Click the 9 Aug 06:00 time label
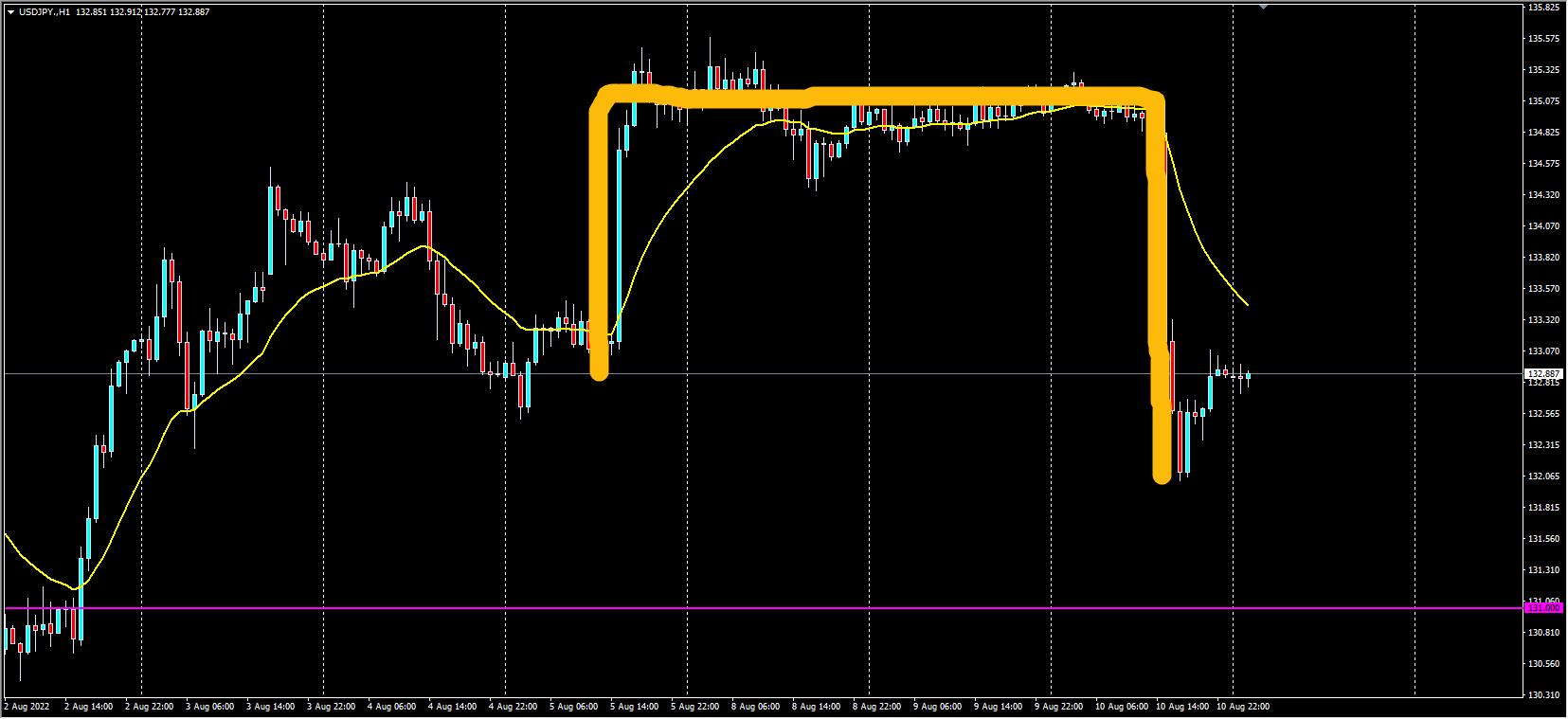The width and height of the screenshot is (1568, 719). click(x=937, y=707)
